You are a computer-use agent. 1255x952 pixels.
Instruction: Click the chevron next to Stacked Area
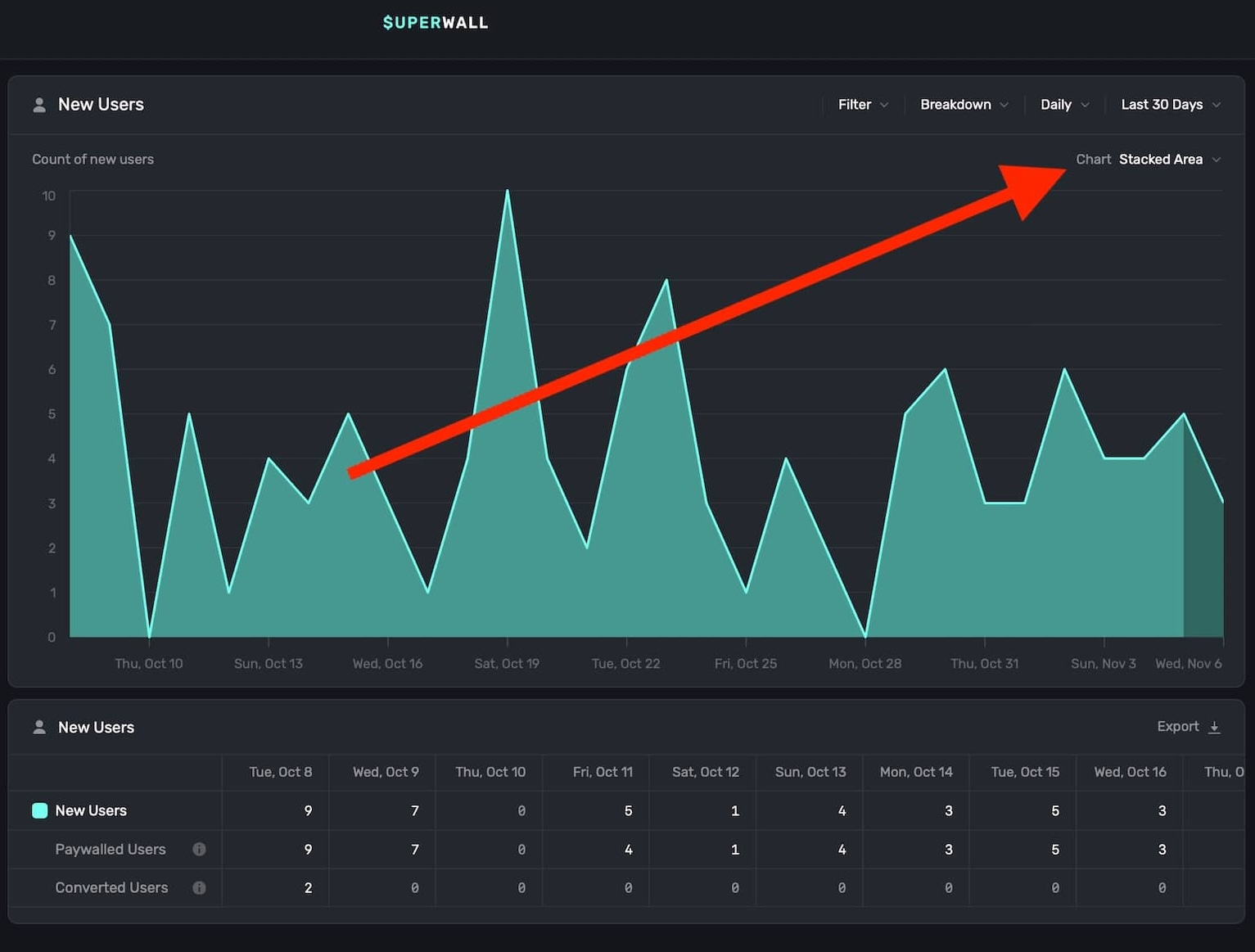tap(1216, 160)
